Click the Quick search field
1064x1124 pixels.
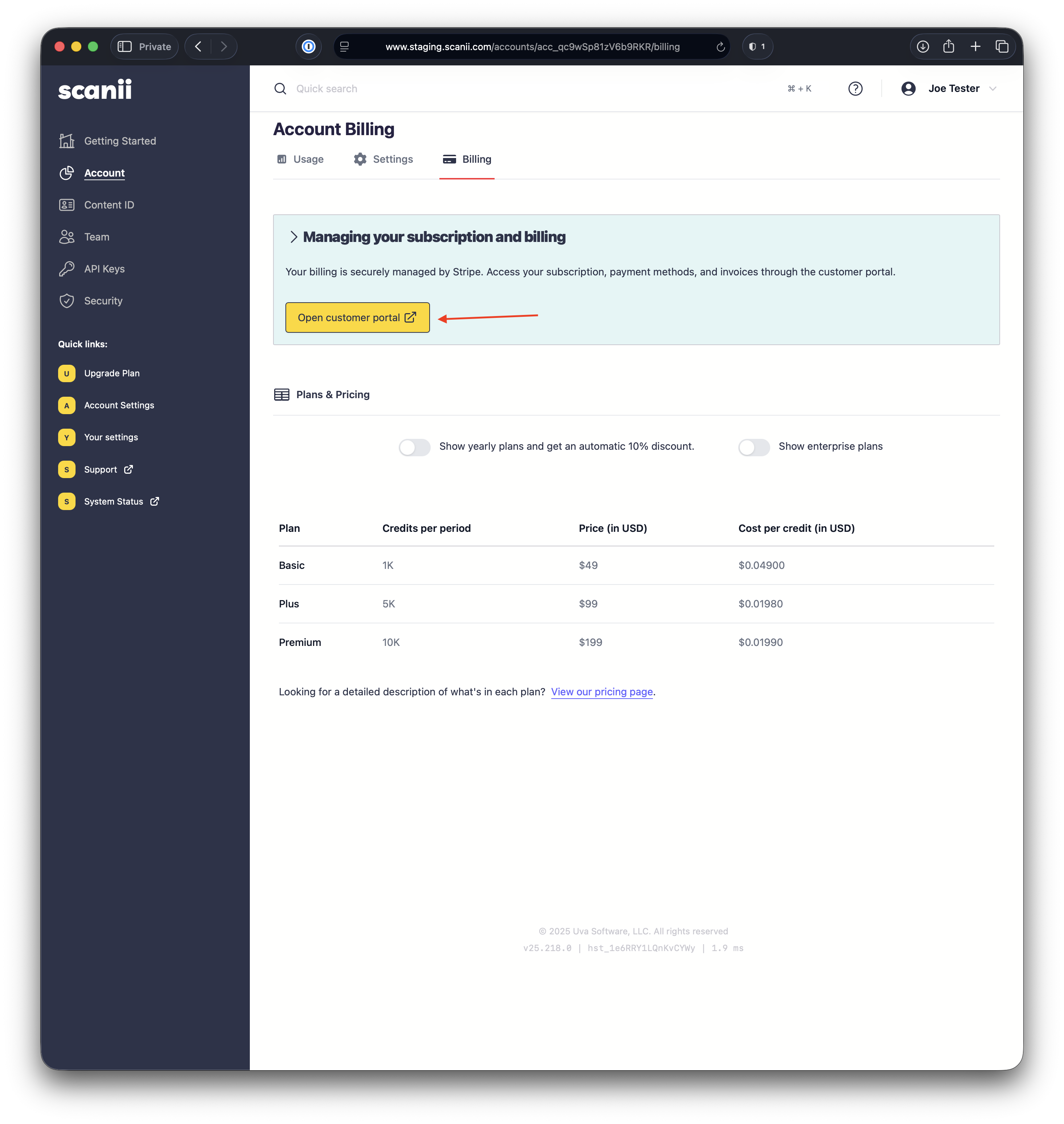[327, 89]
